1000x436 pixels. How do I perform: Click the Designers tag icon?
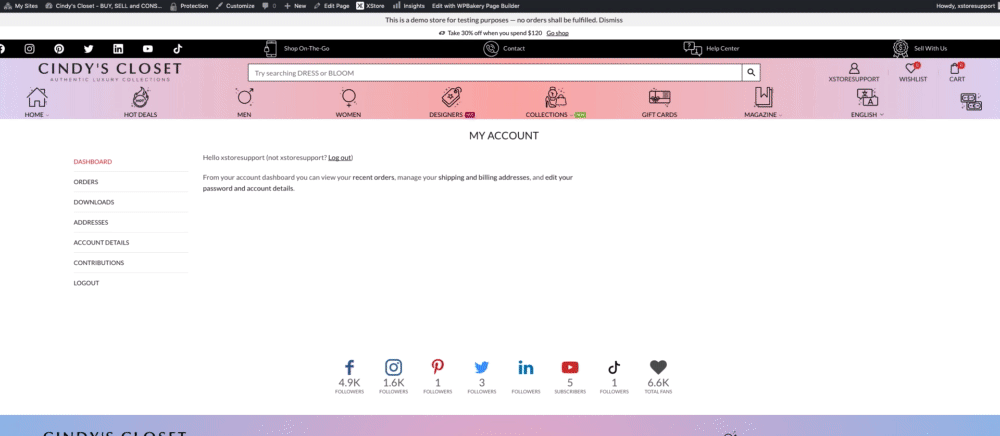pos(452,98)
